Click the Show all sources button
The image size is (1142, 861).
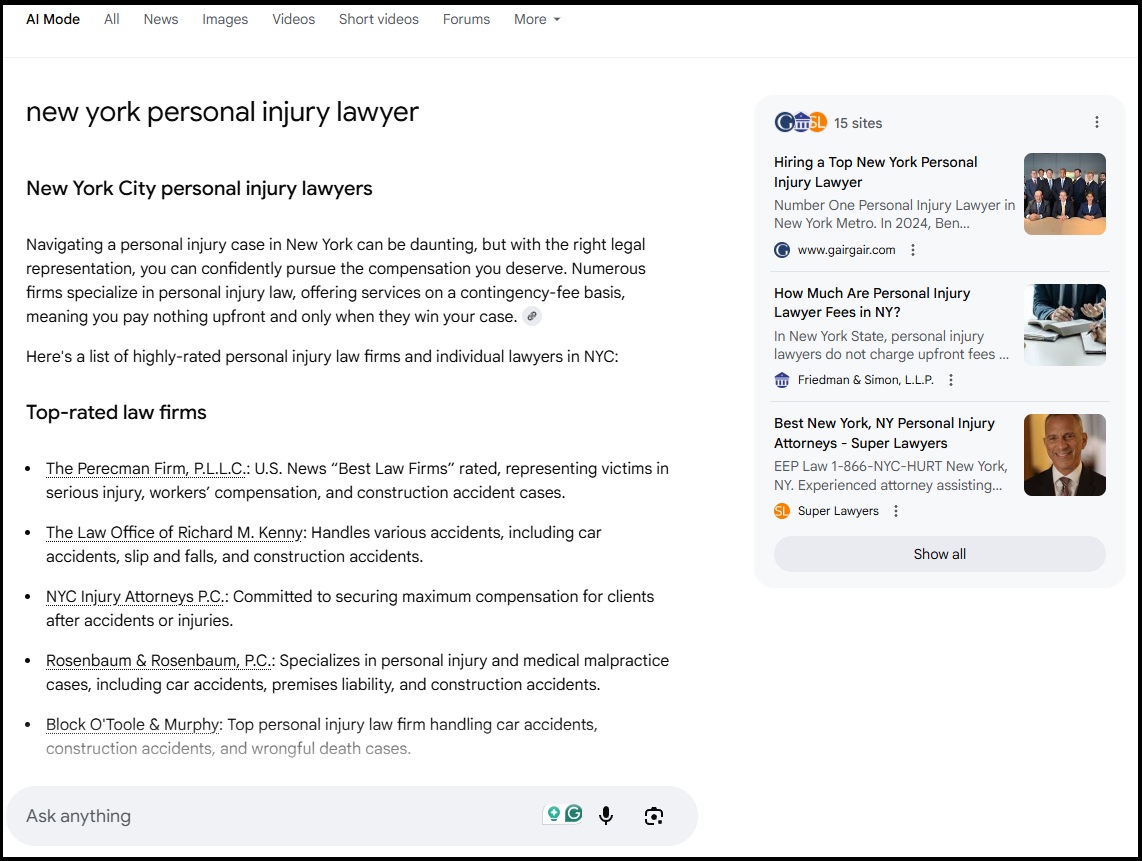[x=940, y=554]
